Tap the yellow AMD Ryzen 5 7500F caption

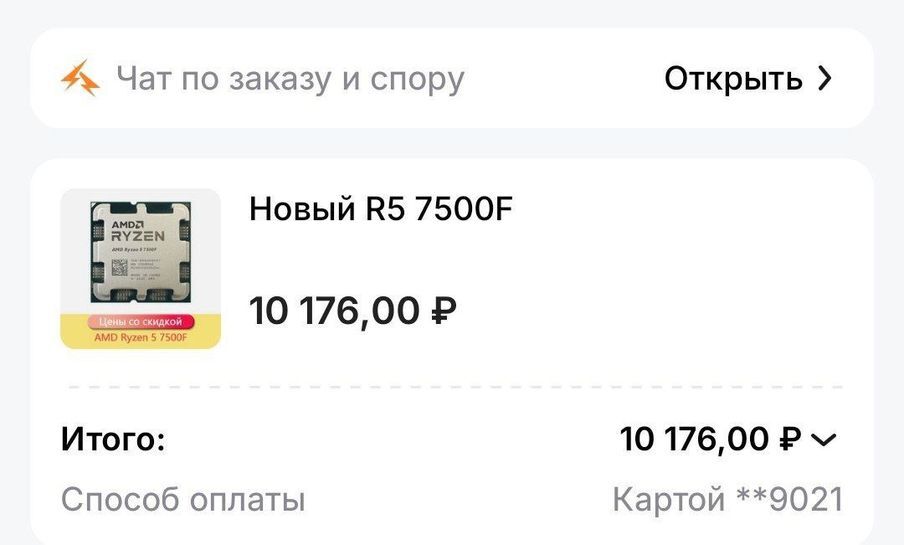pos(141,337)
